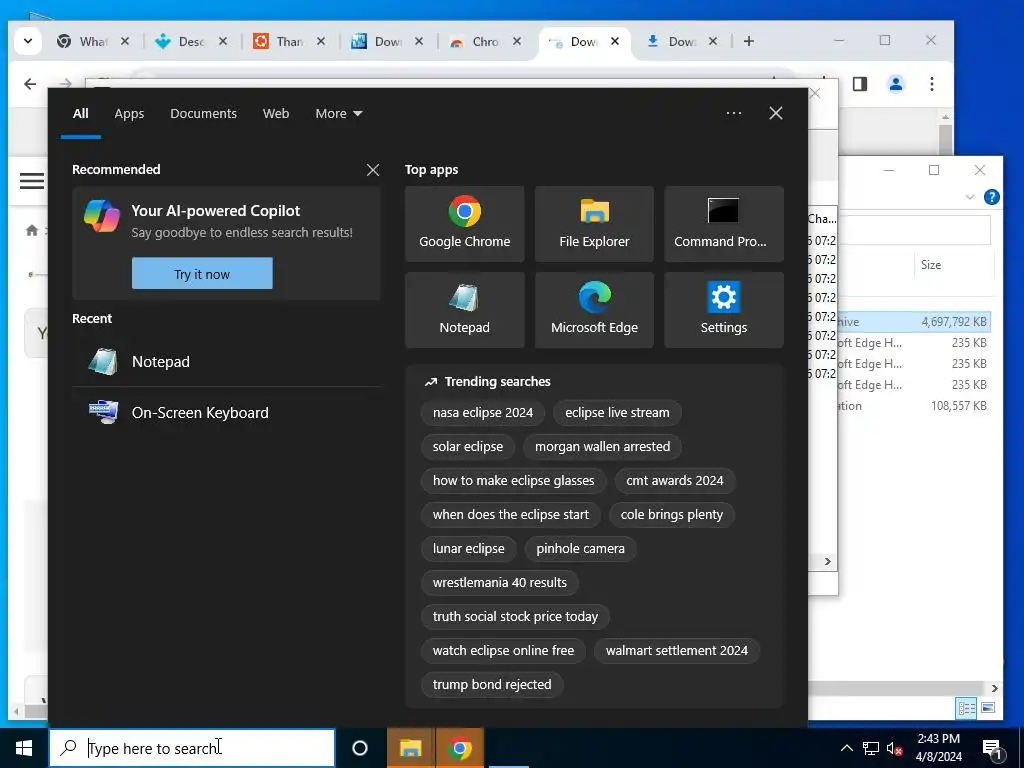Screen dimensions: 1024x768
Task: Open the Settings tile in Top apps
Action: coord(724,310)
